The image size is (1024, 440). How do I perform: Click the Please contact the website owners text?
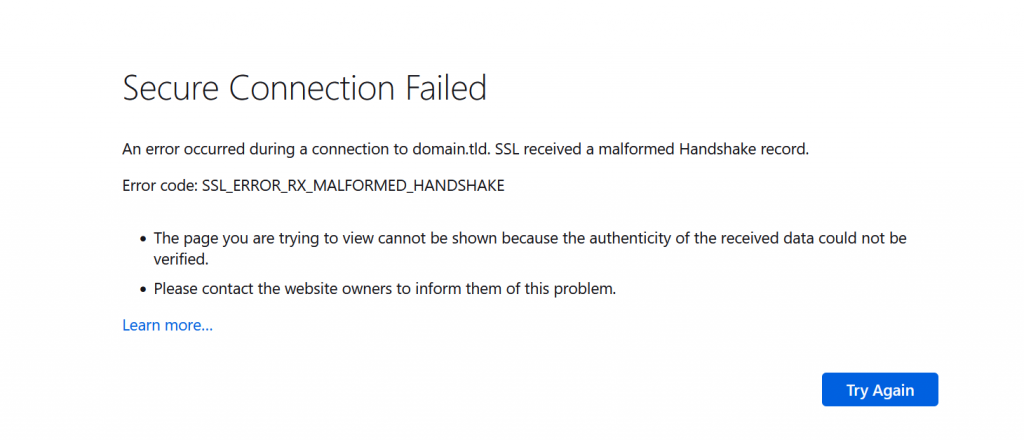(x=290, y=289)
